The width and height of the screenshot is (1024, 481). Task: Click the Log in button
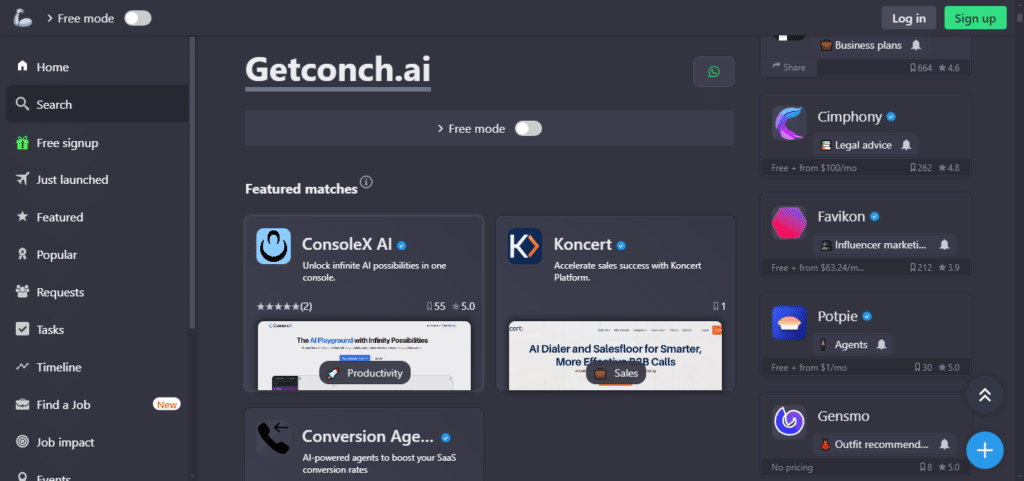908,18
